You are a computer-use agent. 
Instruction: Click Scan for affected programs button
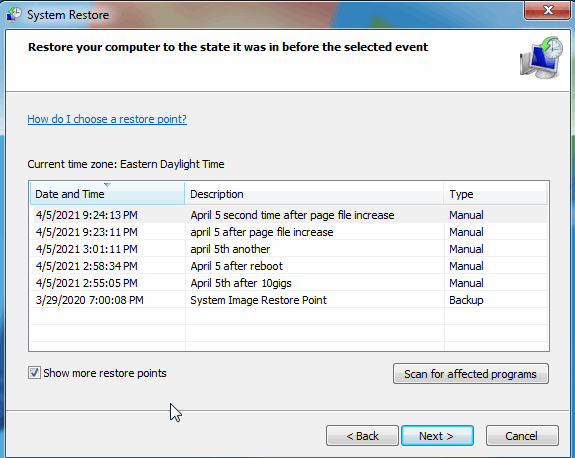[470, 374]
